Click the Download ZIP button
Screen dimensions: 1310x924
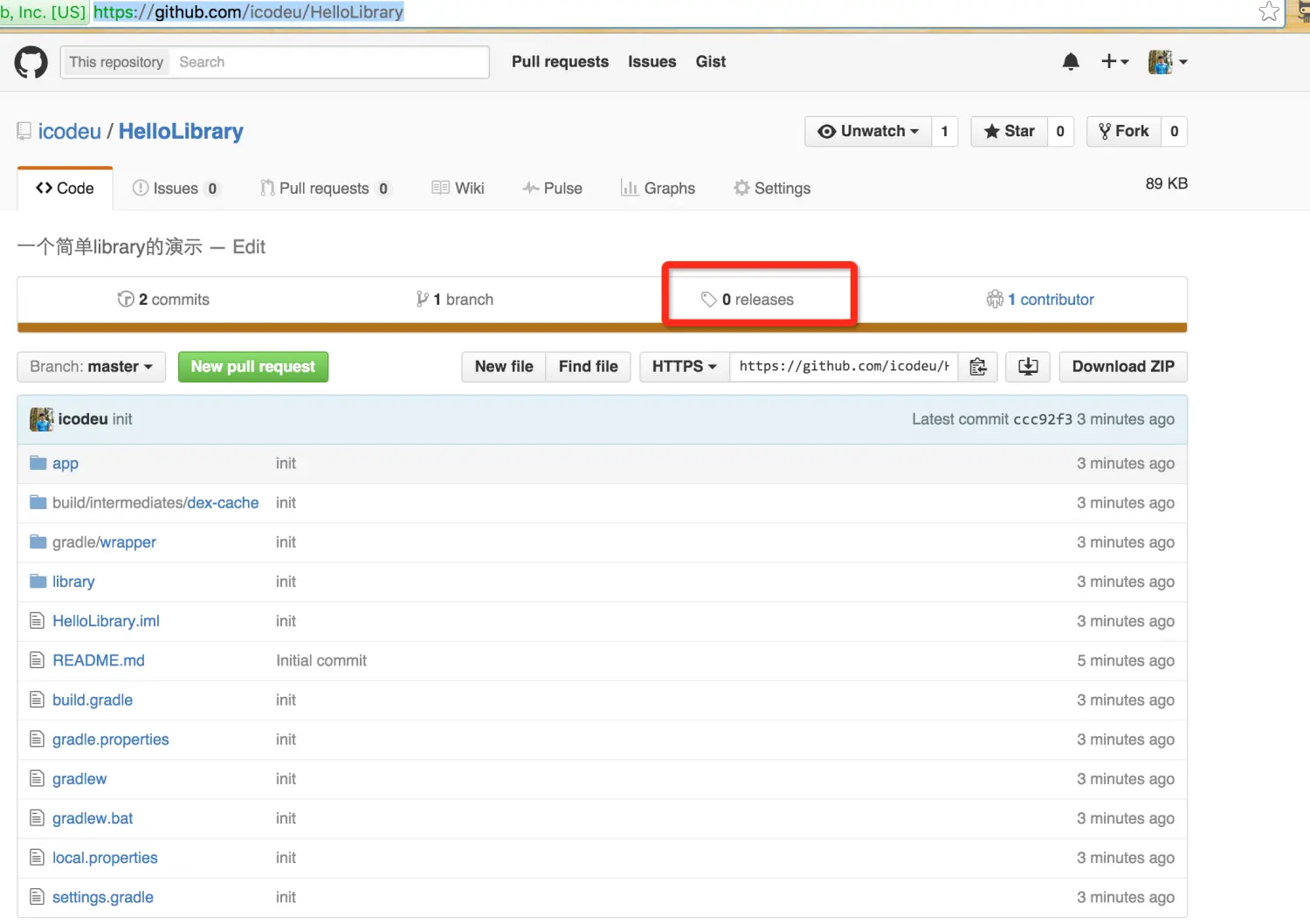tap(1123, 367)
